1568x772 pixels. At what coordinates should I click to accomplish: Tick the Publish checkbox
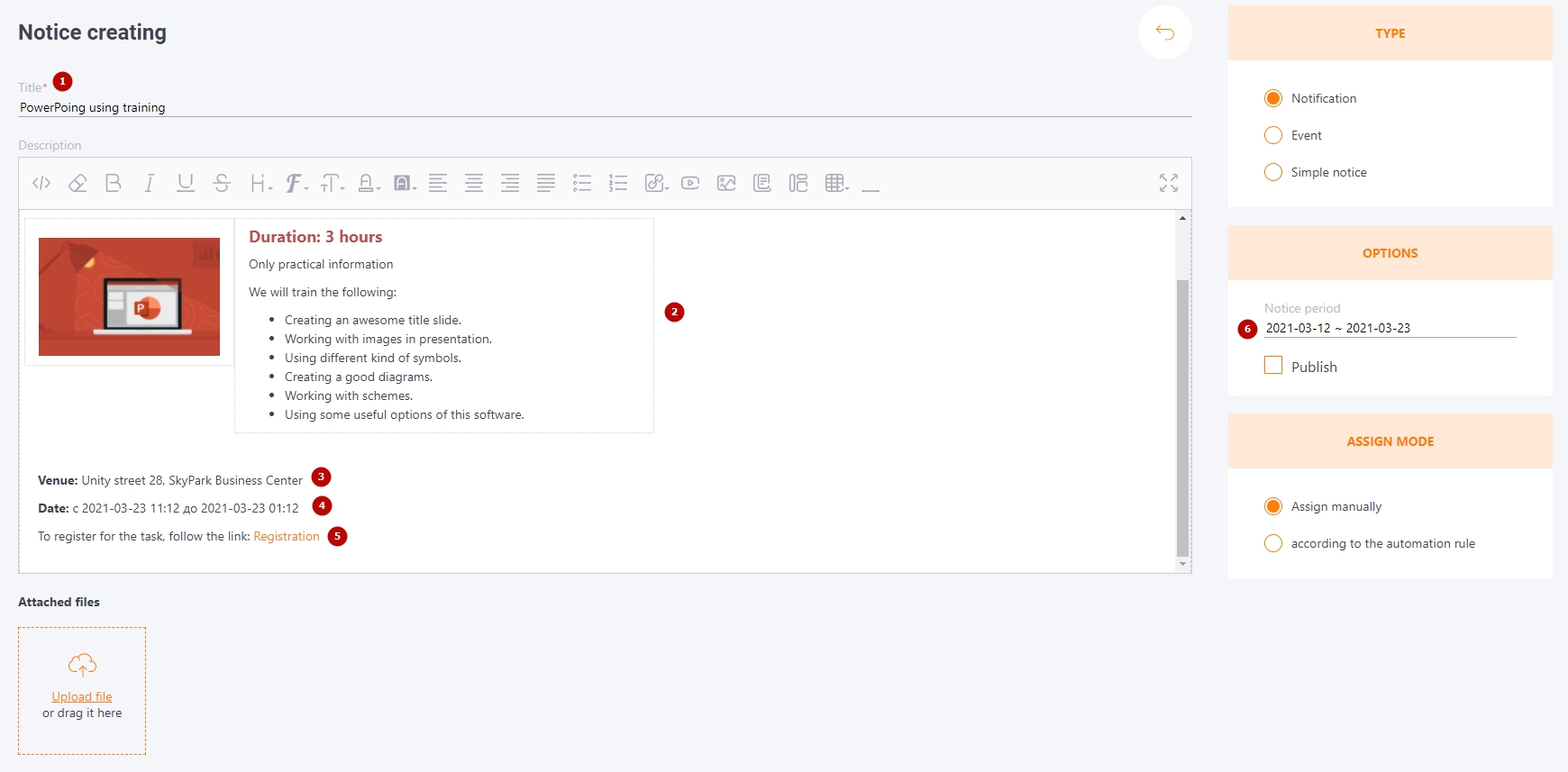click(1273, 366)
